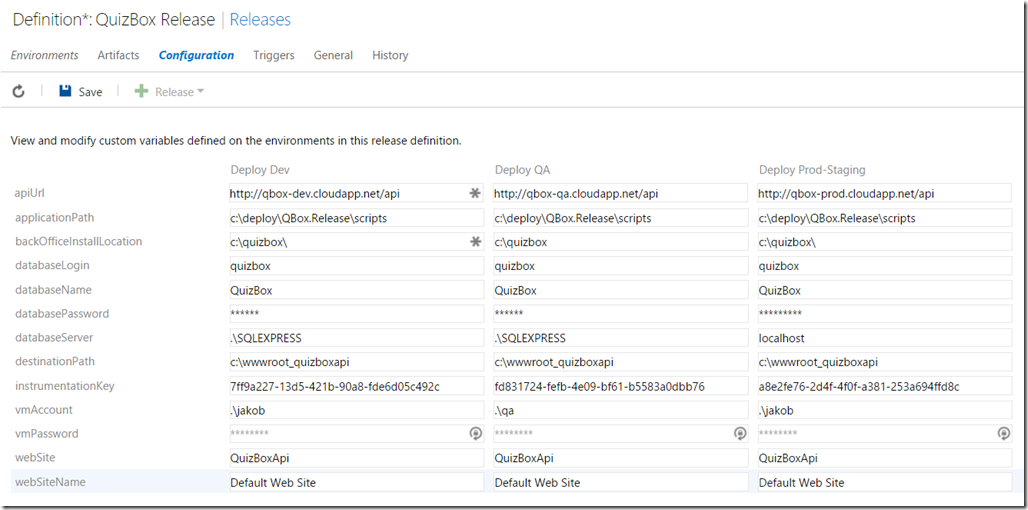Click Deploy QA instrumentationKey field
The image size is (1028, 510).
[x=620, y=386]
